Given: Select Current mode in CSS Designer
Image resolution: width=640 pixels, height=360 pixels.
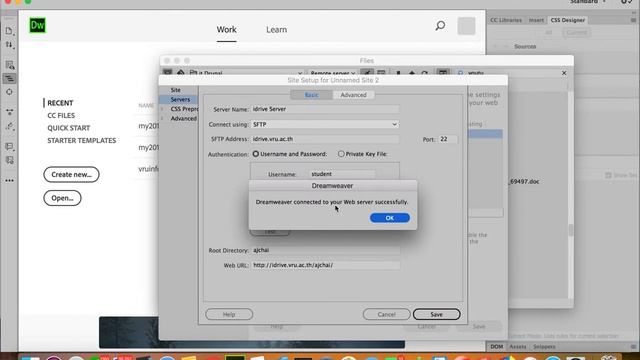Looking at the screenshot, I should click(577, 33).
